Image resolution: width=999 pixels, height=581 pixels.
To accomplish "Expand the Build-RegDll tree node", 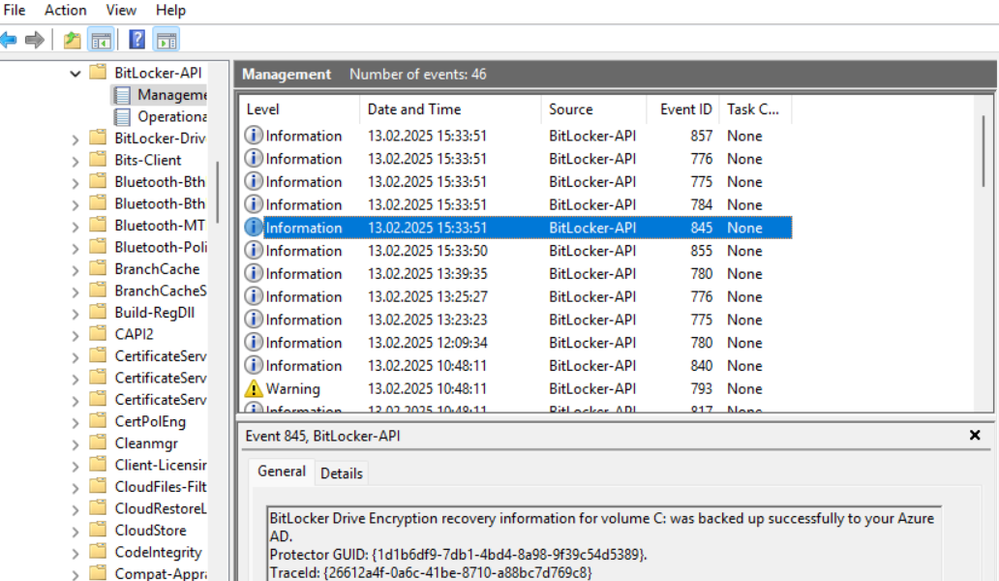I will point(75,314).
